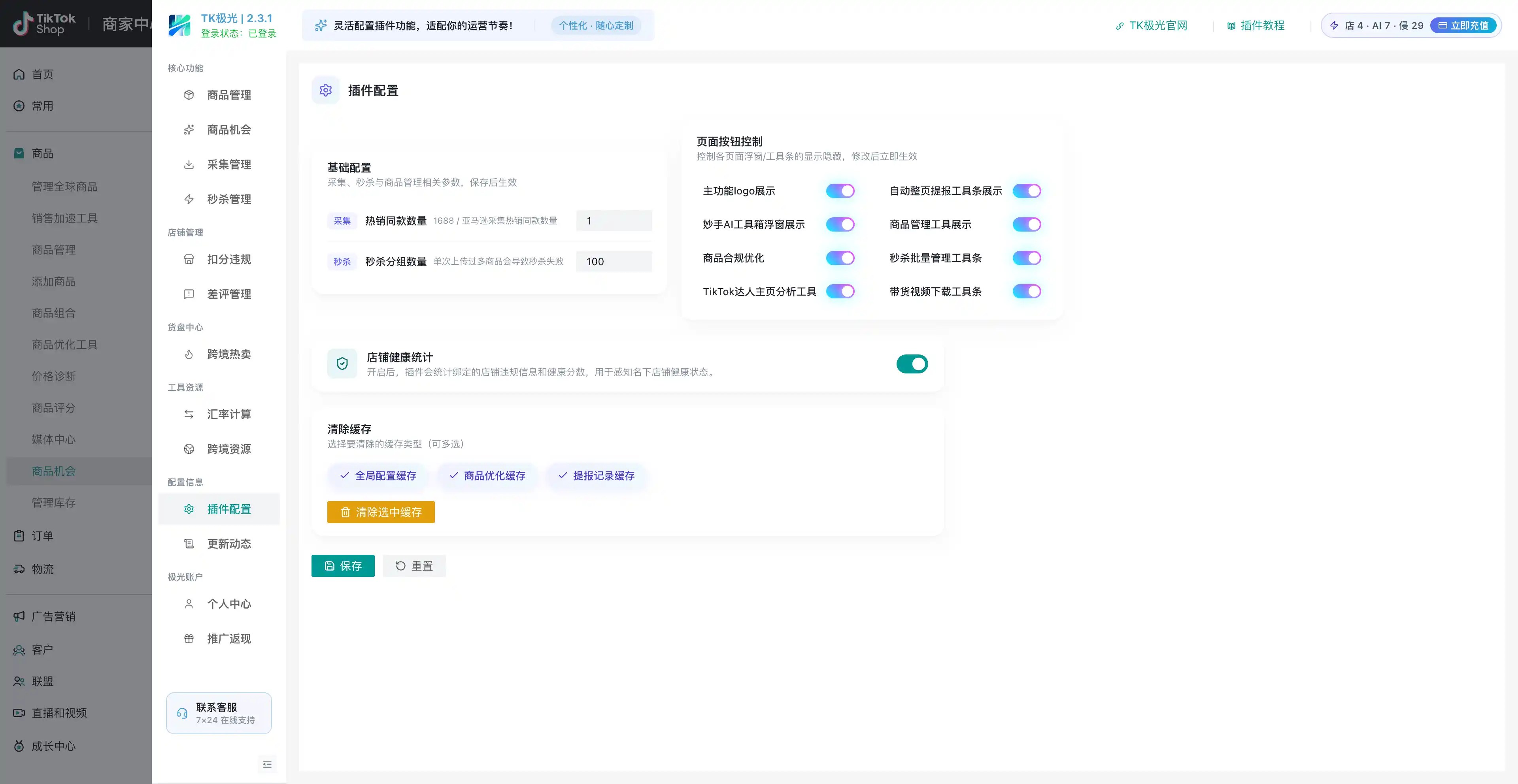The height and width of the screenshot is (784, 1518).
Task: Click the 采集管理 download icon
Action: [189, 164]
